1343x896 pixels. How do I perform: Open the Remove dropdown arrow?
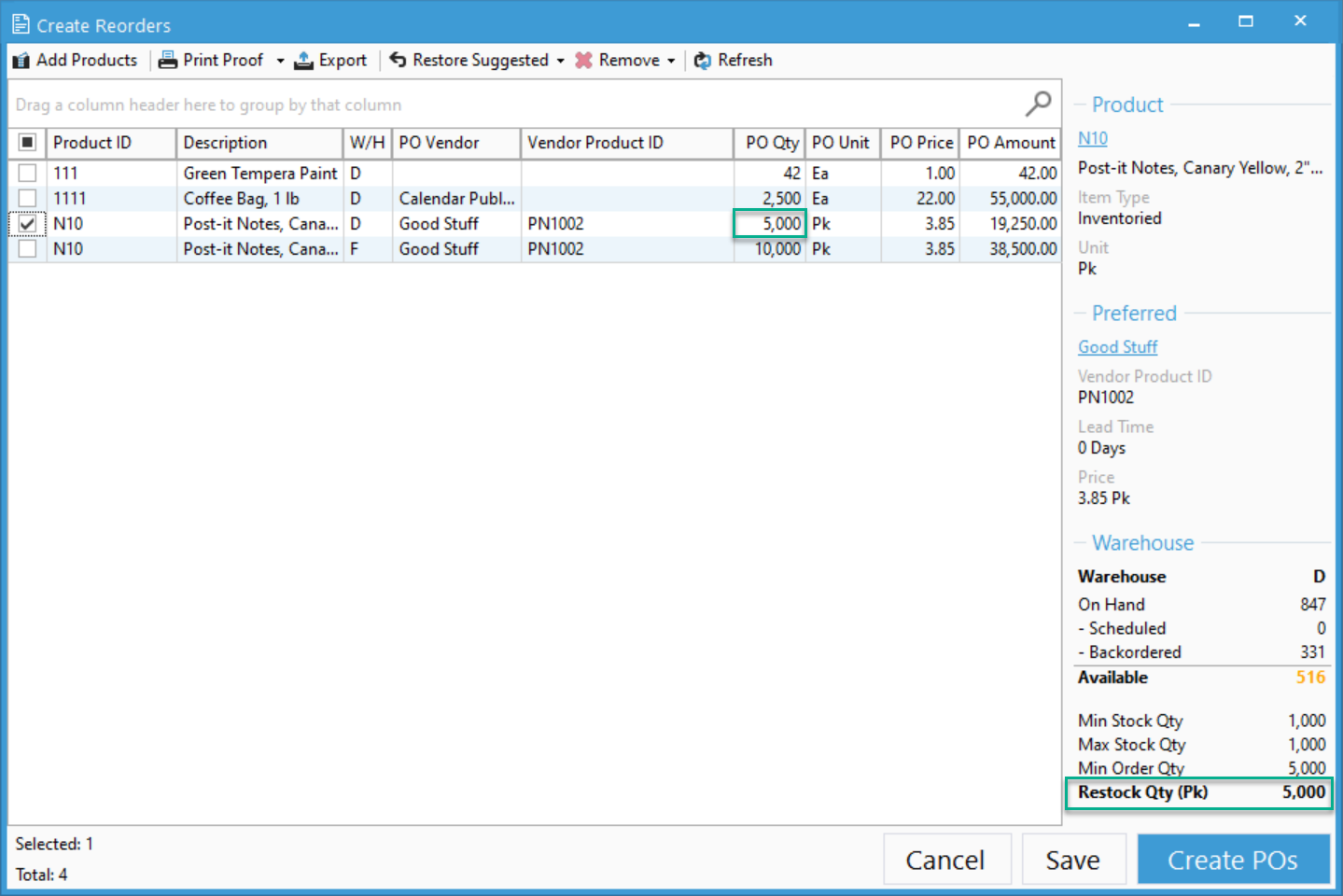[x=671, y=61]
